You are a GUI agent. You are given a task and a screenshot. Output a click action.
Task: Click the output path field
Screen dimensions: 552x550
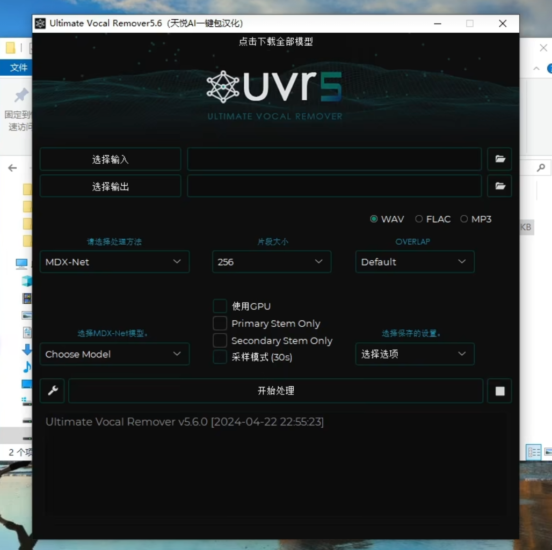point(334,186)
